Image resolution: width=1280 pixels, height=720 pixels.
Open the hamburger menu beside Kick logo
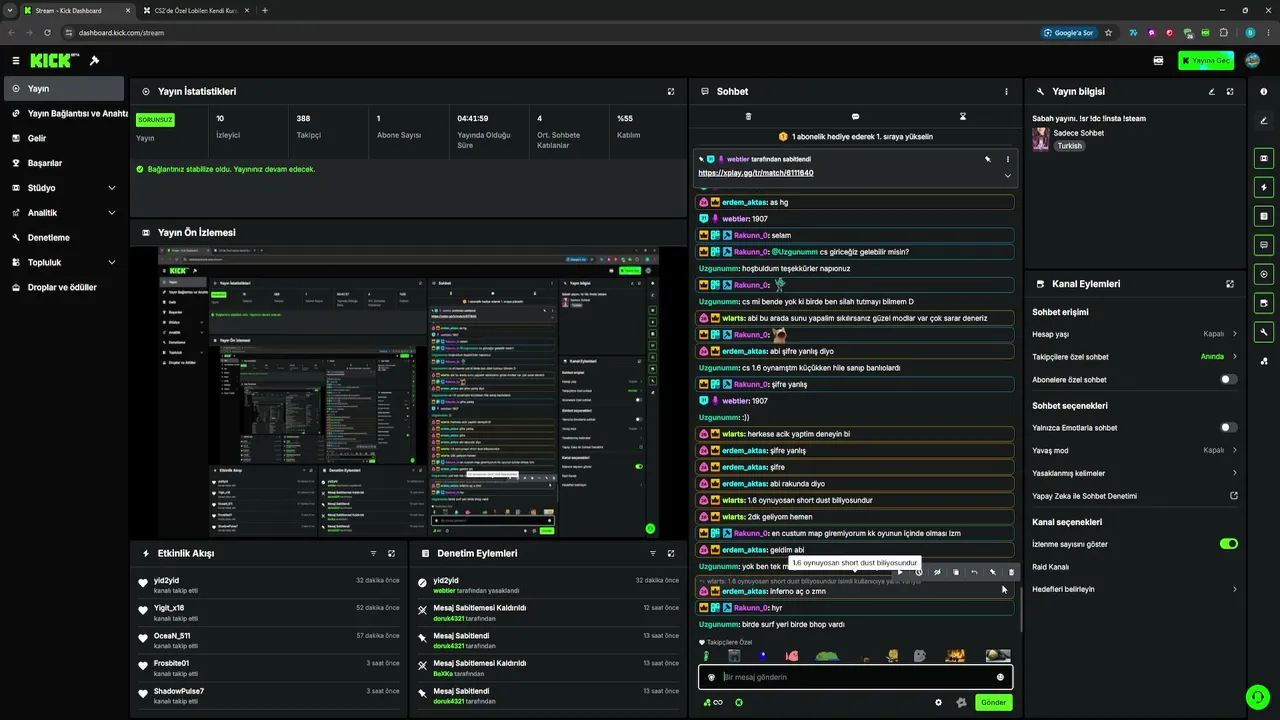point(16,61)
